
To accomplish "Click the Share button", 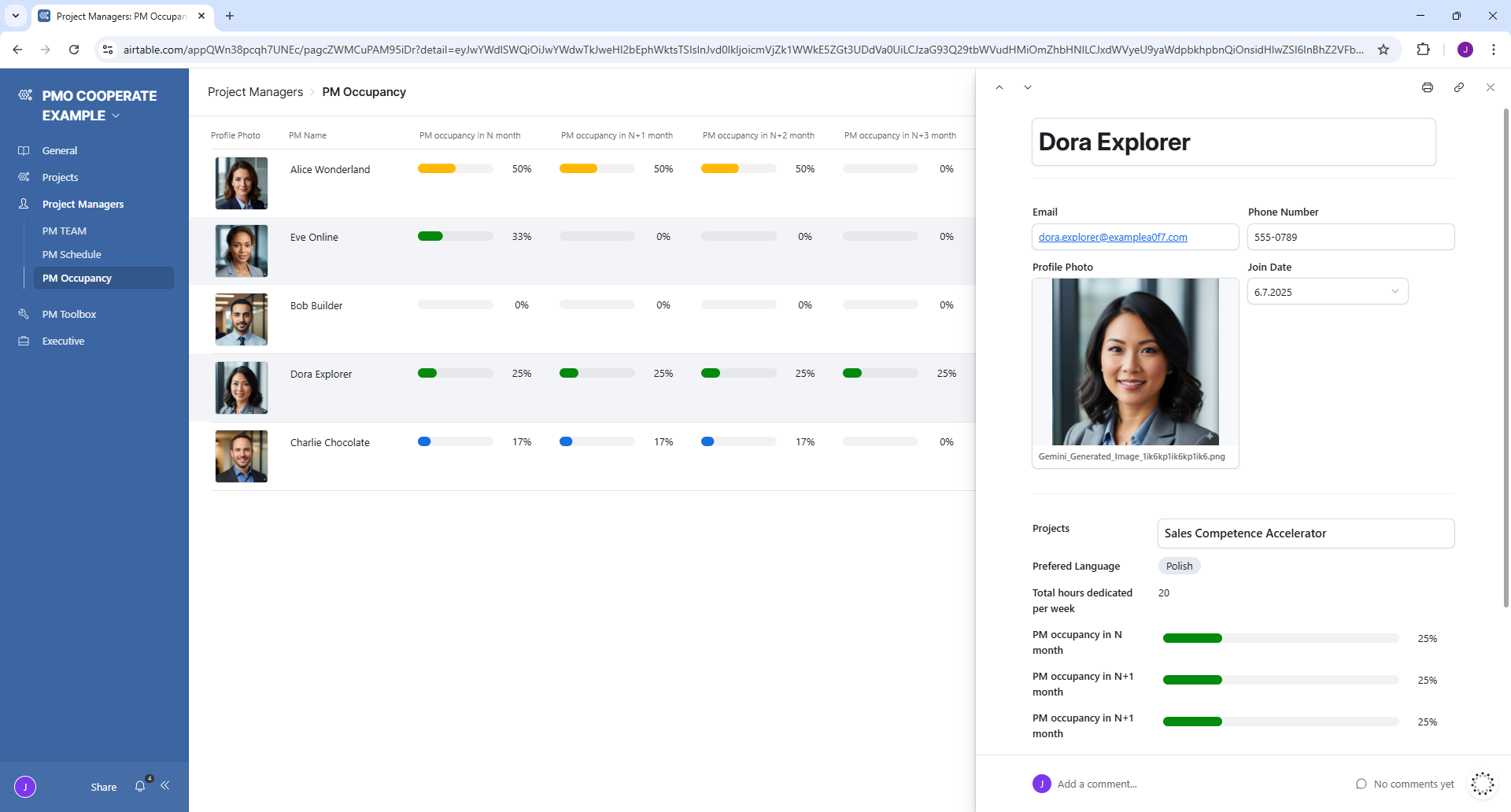I will pyautogui.click(x=103, y=787).
